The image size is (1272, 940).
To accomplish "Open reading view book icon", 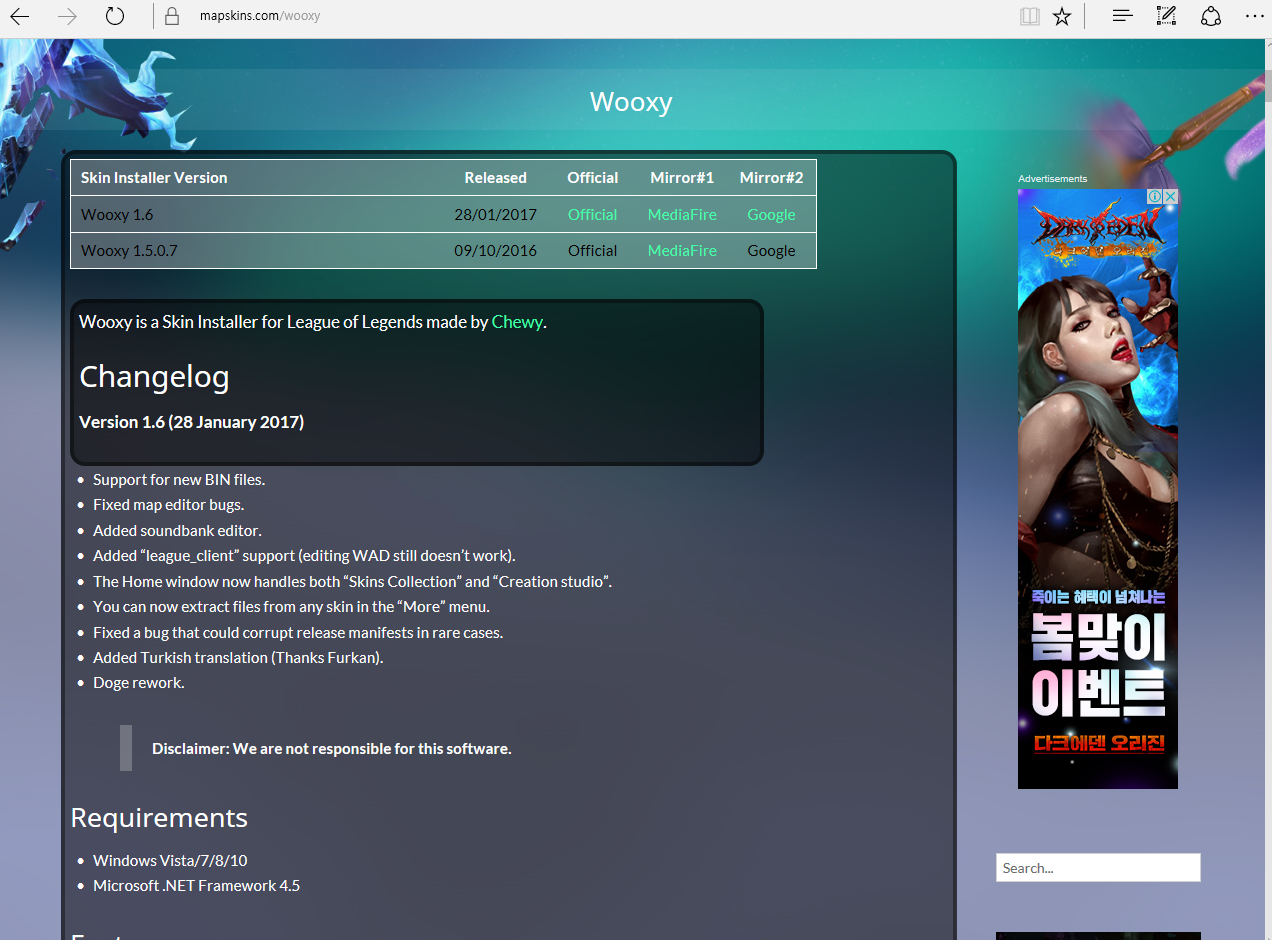I will (1030, 16).
